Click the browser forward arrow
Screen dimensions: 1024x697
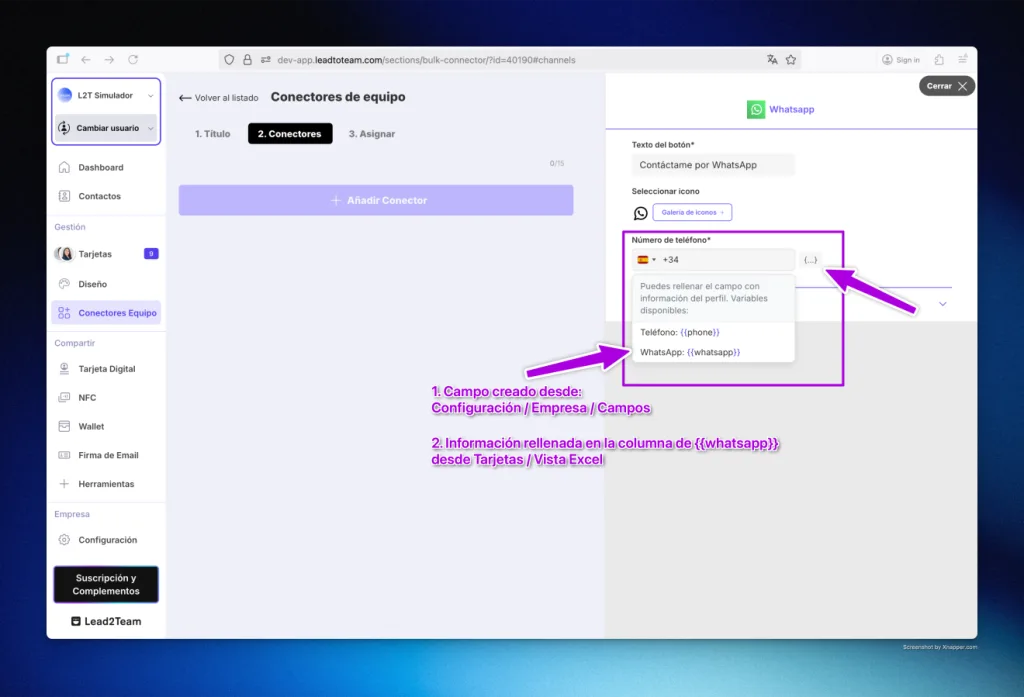coord(109,59)
